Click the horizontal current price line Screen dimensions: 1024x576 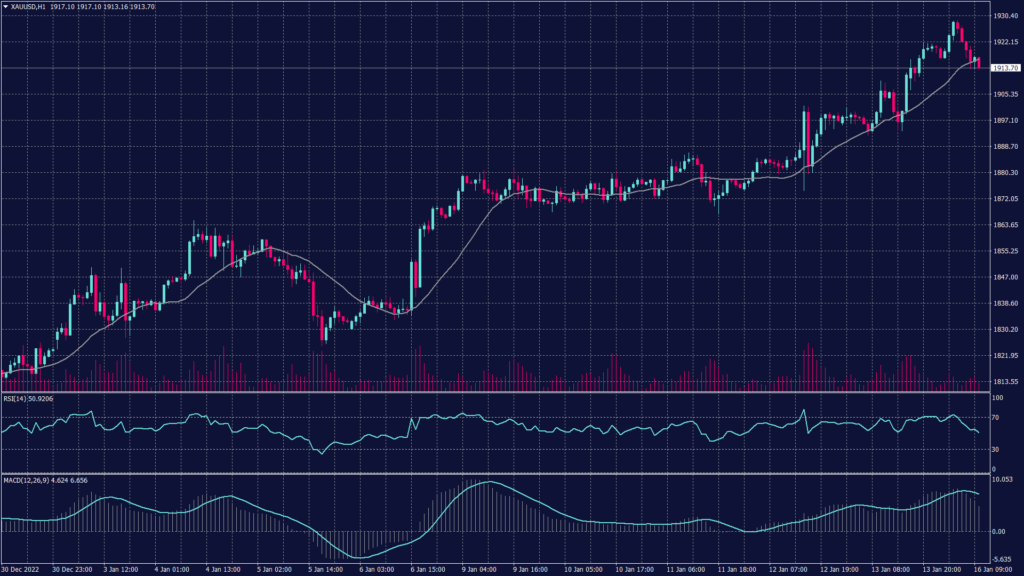pyautogui.click(x=500, y=68)
